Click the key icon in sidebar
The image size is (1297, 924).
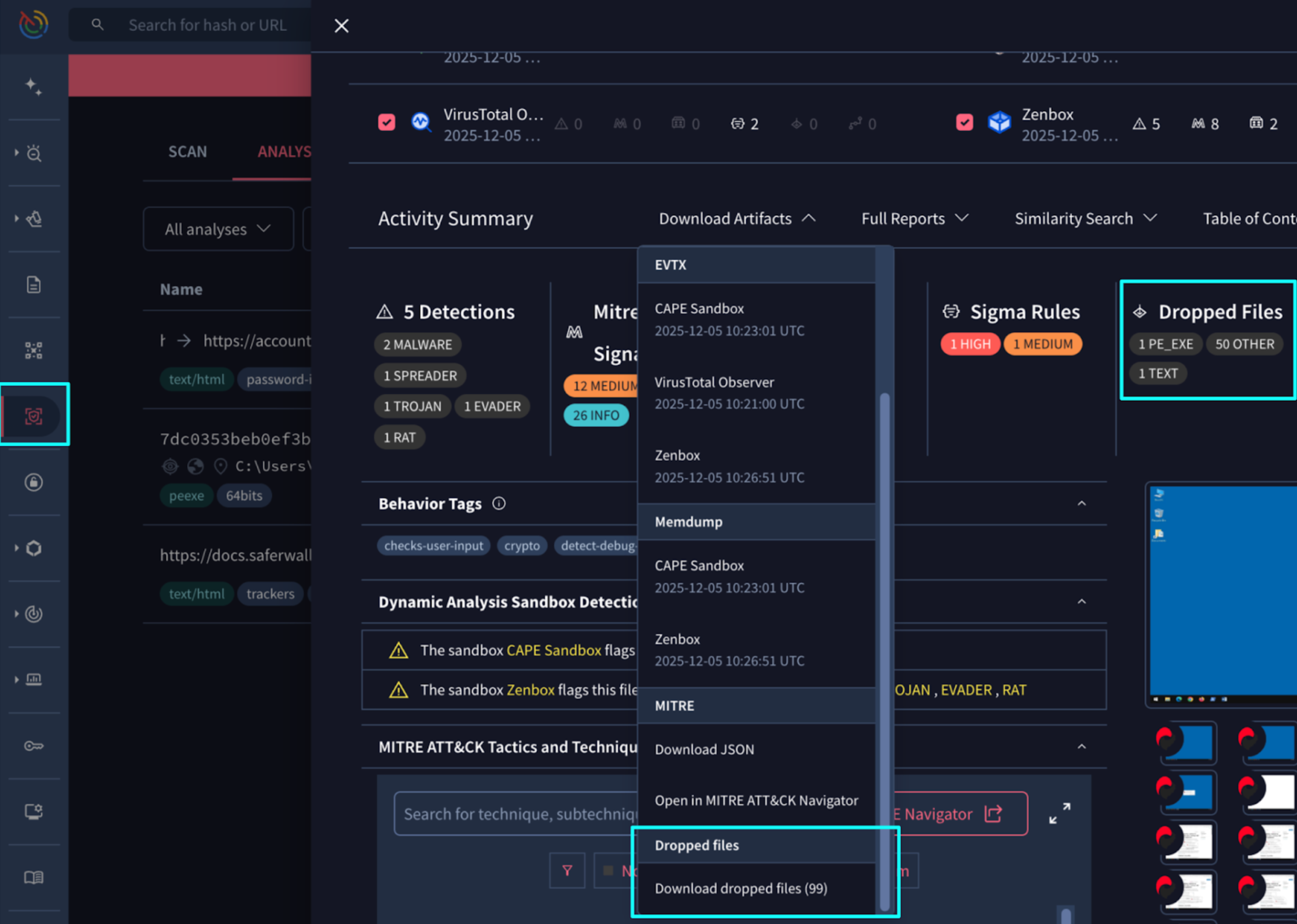(x=34, y=746)
